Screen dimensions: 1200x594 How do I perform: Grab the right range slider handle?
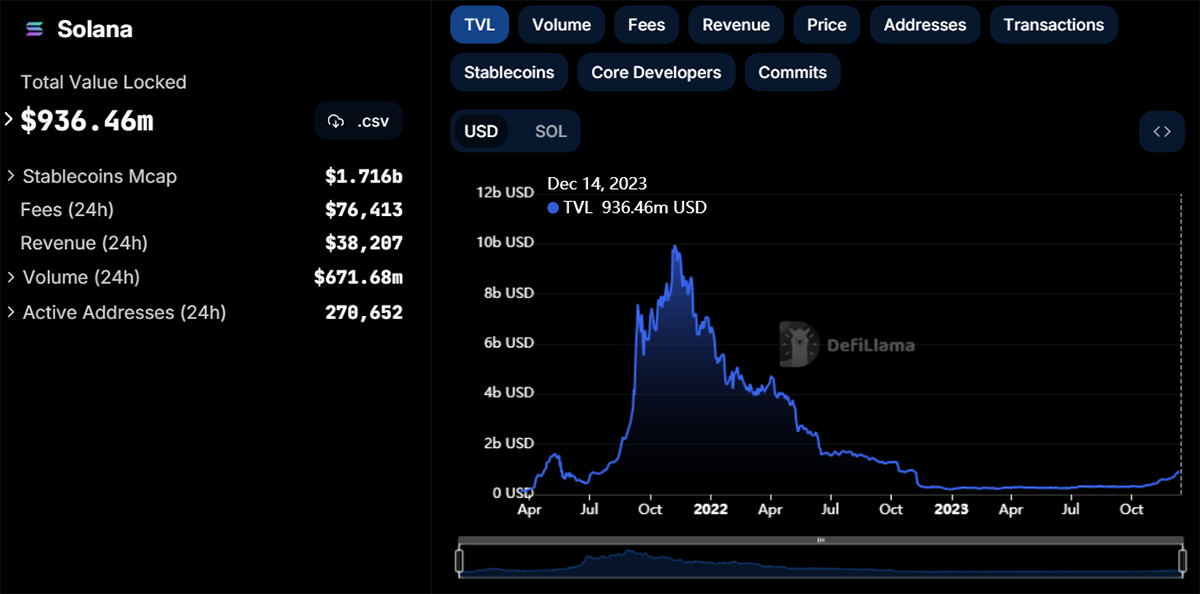coord(1185,561)
